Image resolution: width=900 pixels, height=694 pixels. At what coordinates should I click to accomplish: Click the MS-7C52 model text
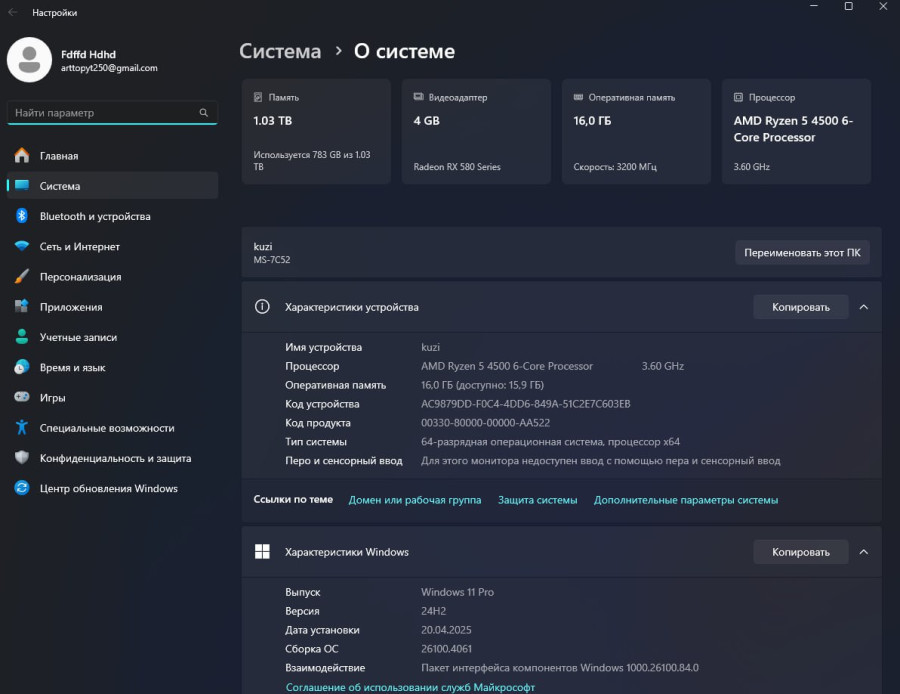(272, 259)
